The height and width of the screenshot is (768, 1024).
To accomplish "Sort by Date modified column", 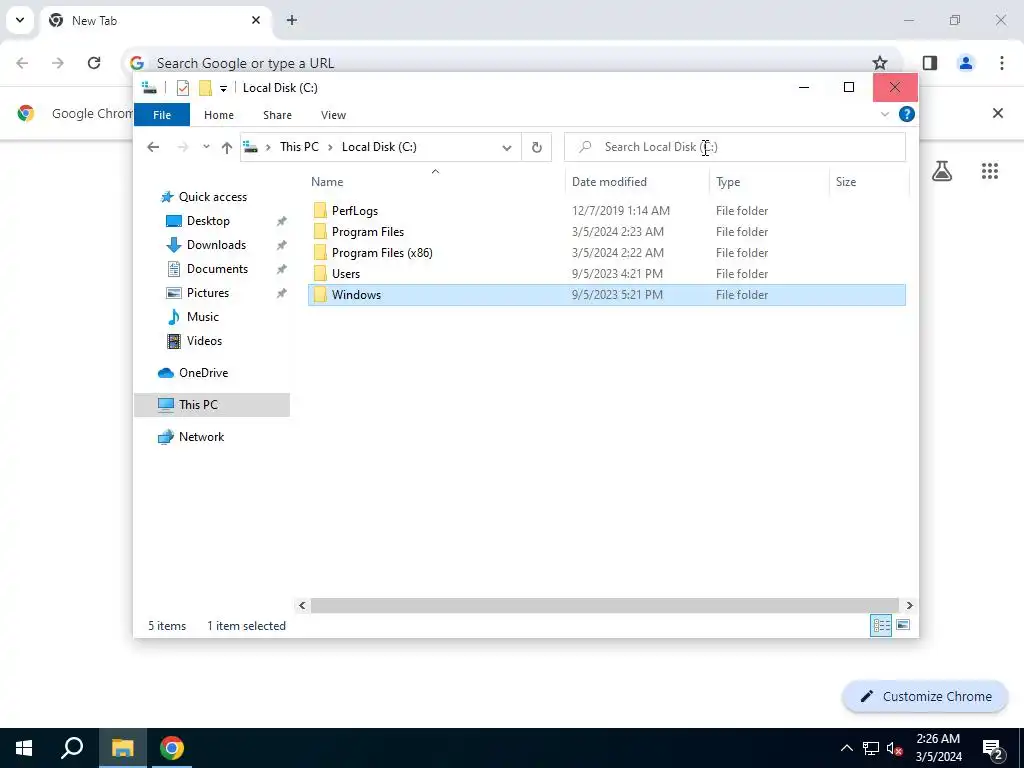I will click(x=637, y=182).
